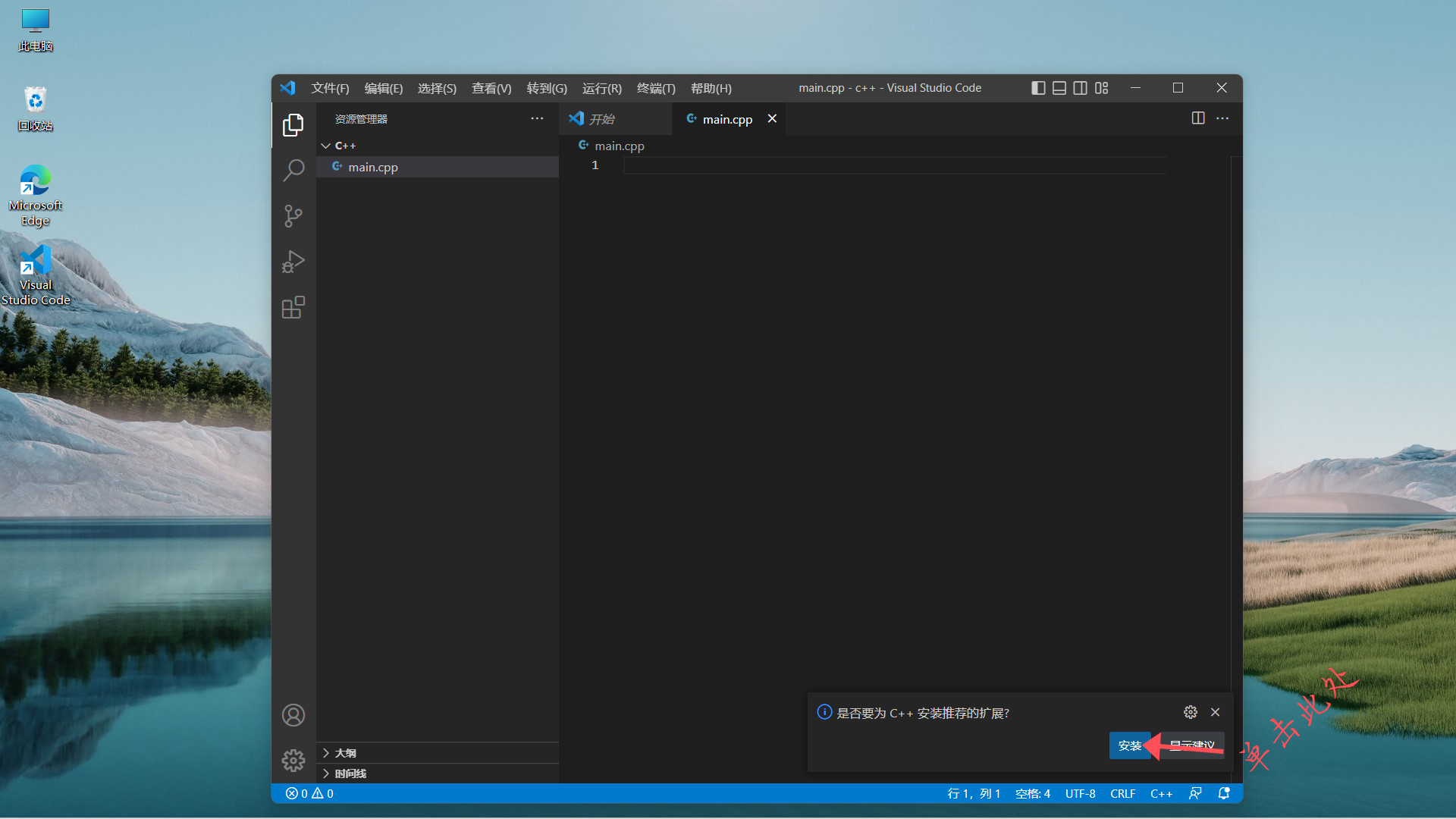This screenshot has width=1456, height=819.
Task: Expand the 大纲 outline section
Action: point(345,753)
